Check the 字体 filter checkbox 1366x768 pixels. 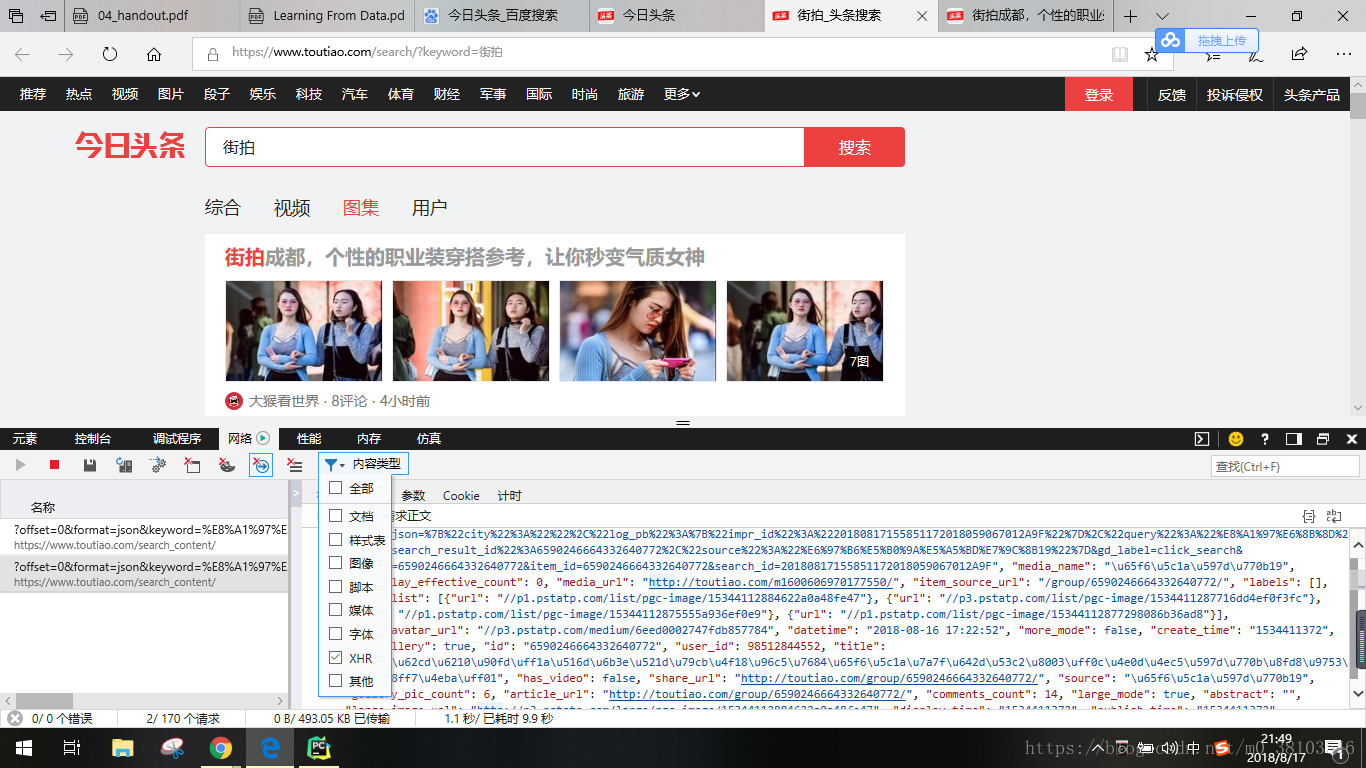point(336,634)
